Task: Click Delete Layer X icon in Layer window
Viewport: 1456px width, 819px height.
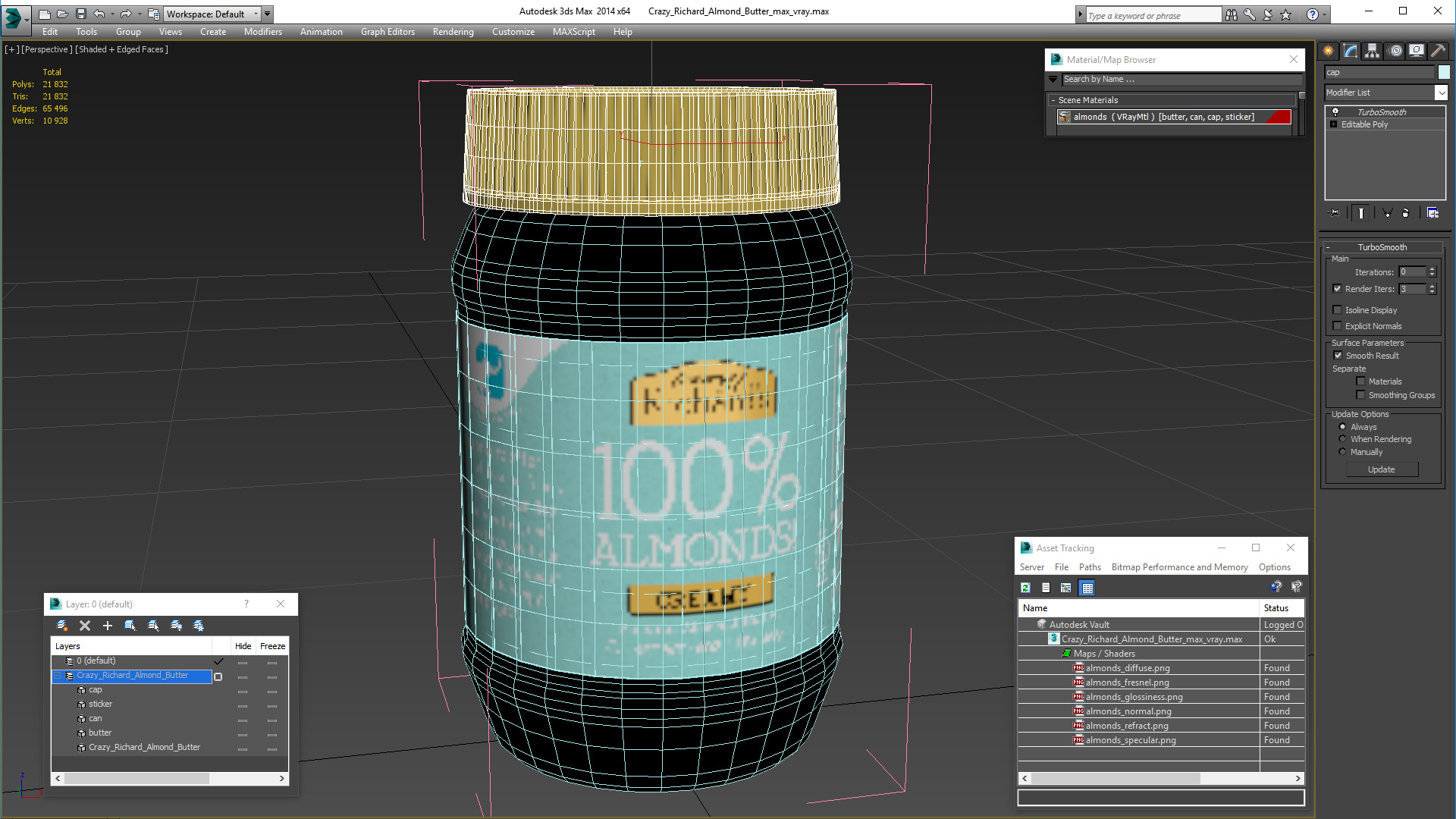Action: (x=85, y=626)
